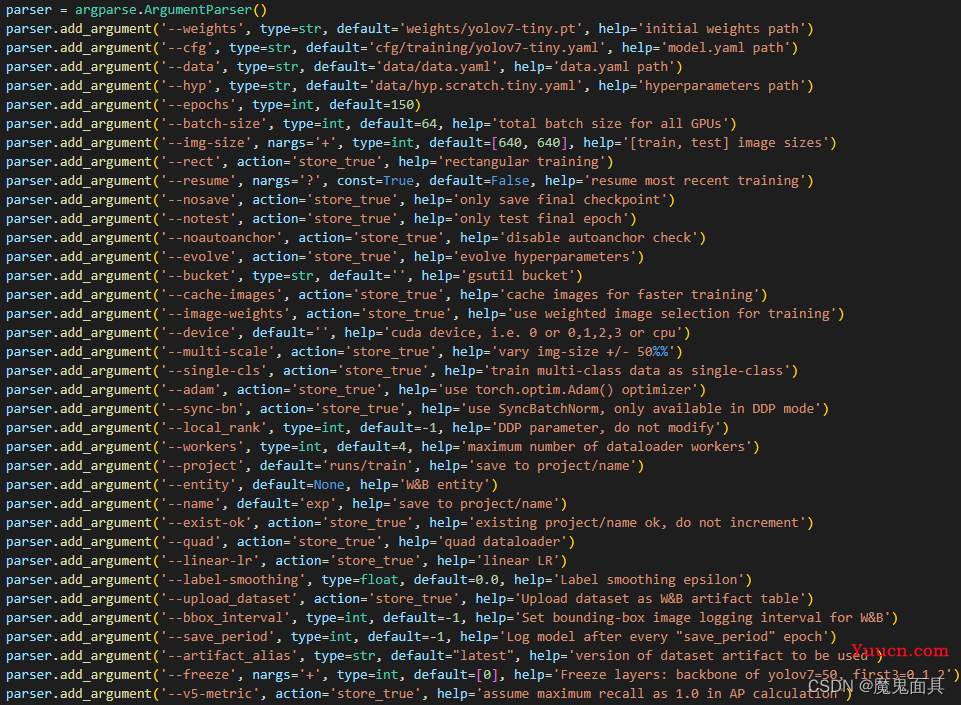Viewport: 961px width, 705px height.
Task: Click the '--bbox_interval' argument string
Action: tap(226, 618)
